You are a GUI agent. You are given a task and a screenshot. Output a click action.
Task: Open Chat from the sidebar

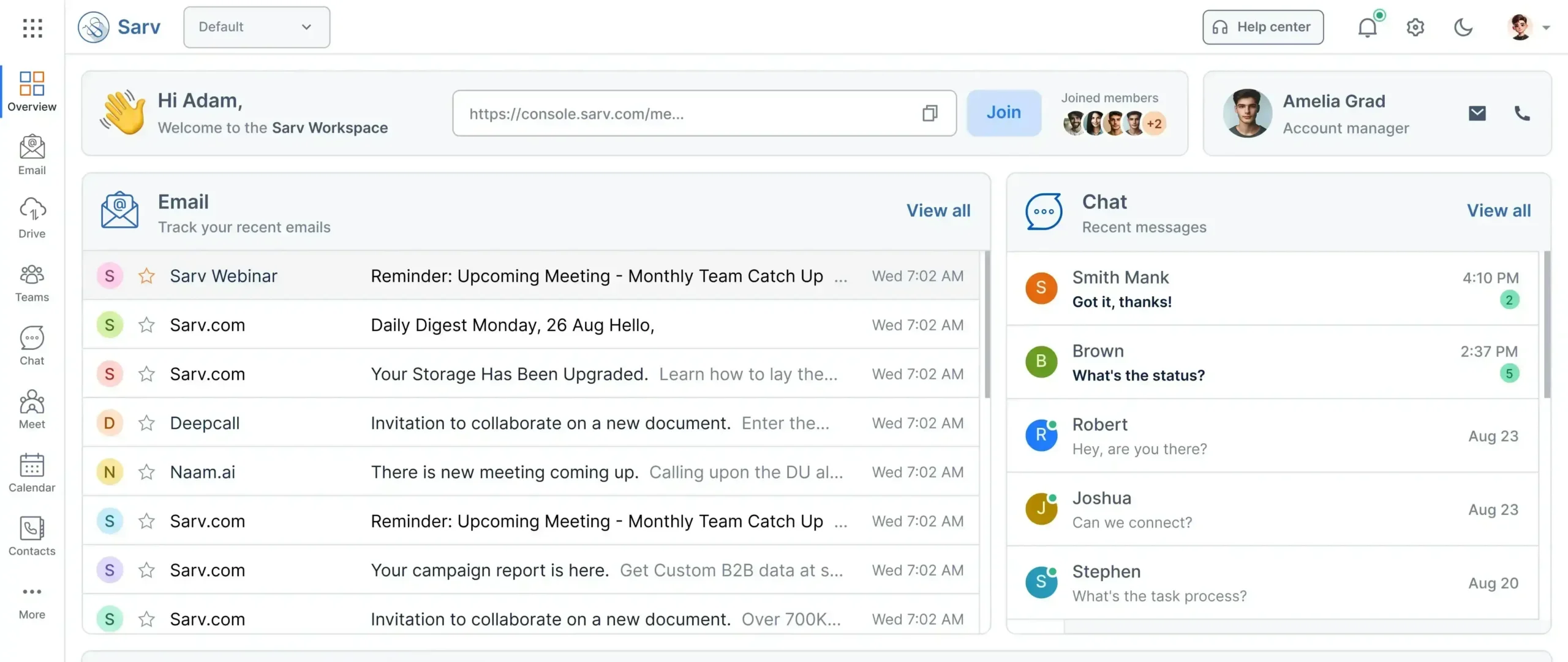click(x=32, y=346)
